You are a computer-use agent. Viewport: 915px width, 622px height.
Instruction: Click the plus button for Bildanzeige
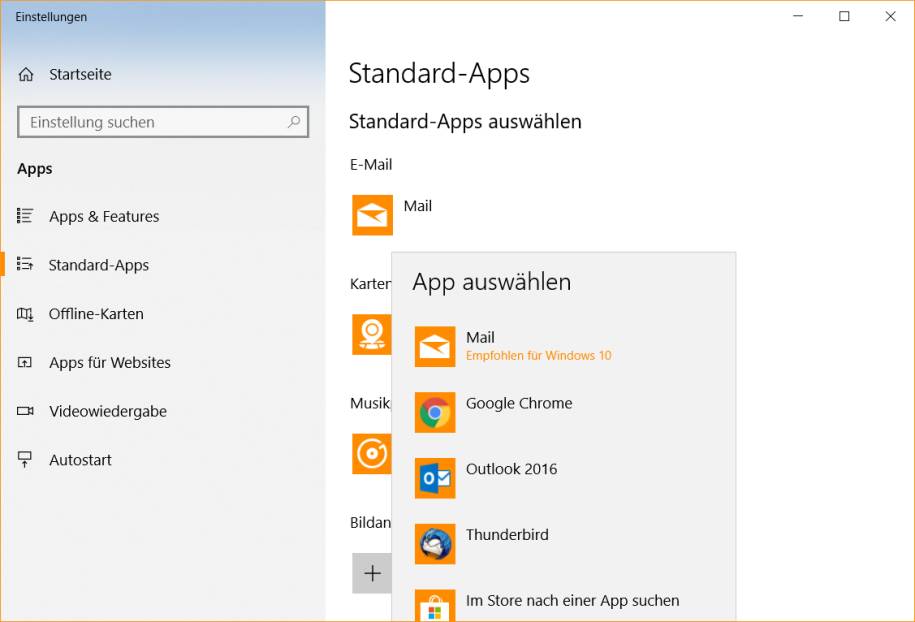click(x=372, y=573)
